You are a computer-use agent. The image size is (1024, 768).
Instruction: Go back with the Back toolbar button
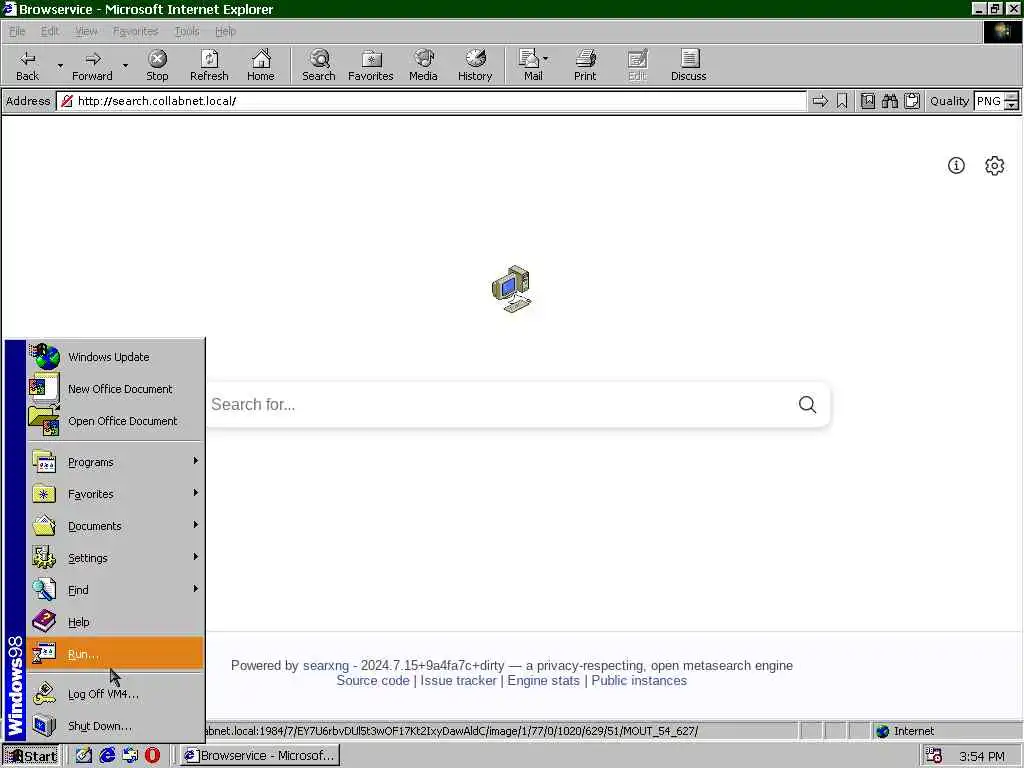pos(27,65)
